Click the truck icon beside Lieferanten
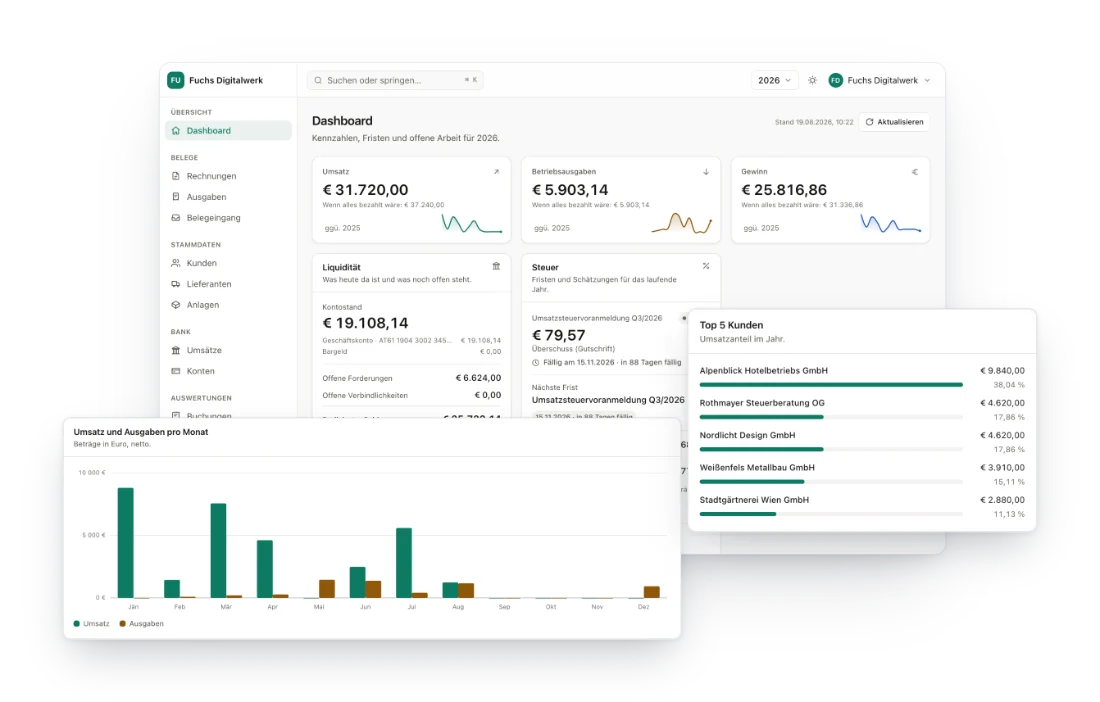The image size is (1100, 702). pyautogui.click(x=175, y=284)
